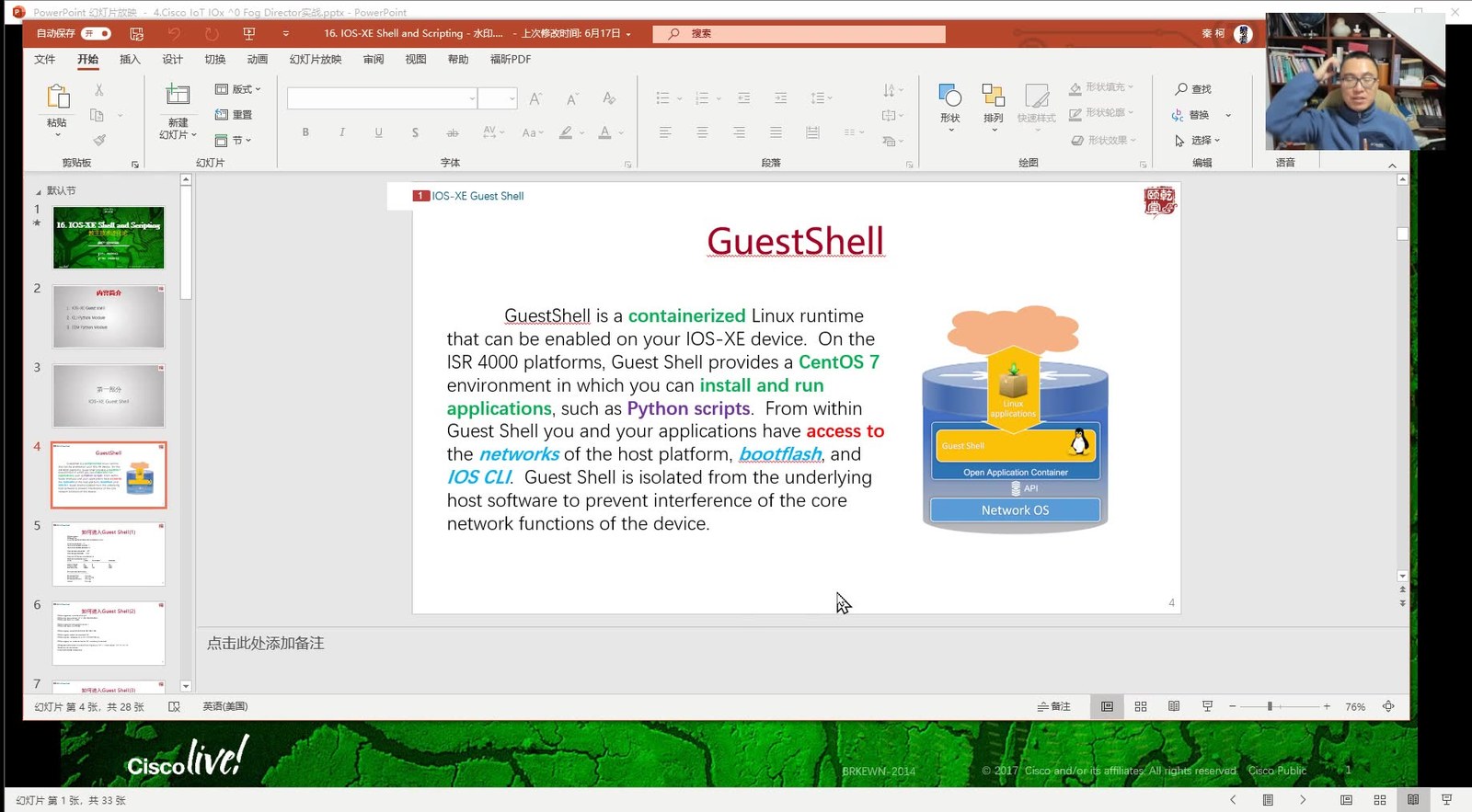1472x812 pixels.
Task: Switch to the Insert (插入) tab
Action: click(130, 60)
